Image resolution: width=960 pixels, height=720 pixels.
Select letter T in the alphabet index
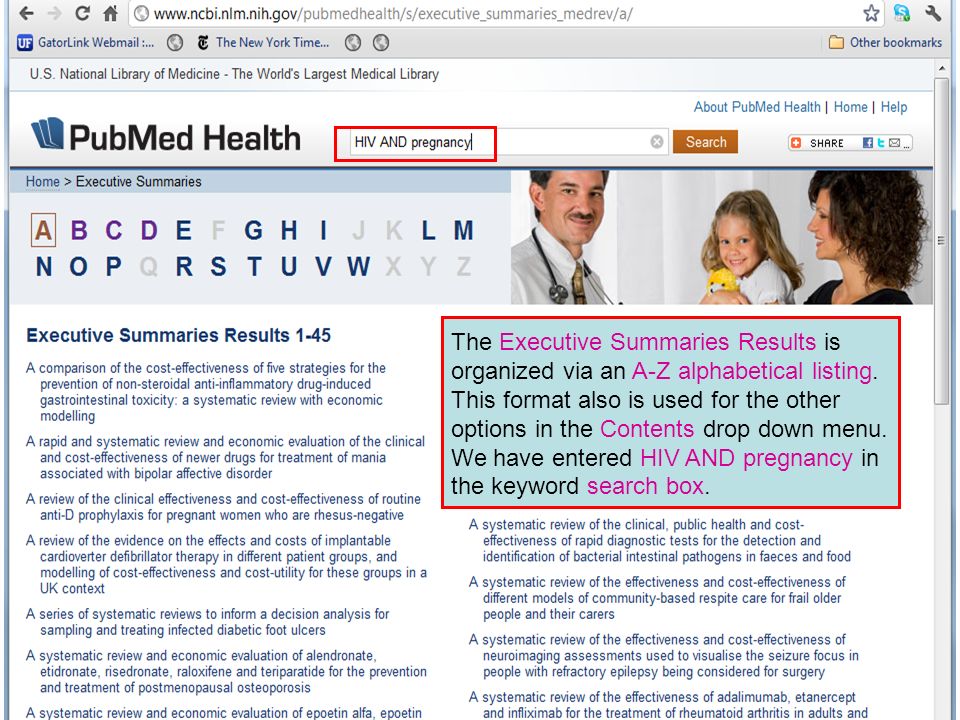(254, 266)
